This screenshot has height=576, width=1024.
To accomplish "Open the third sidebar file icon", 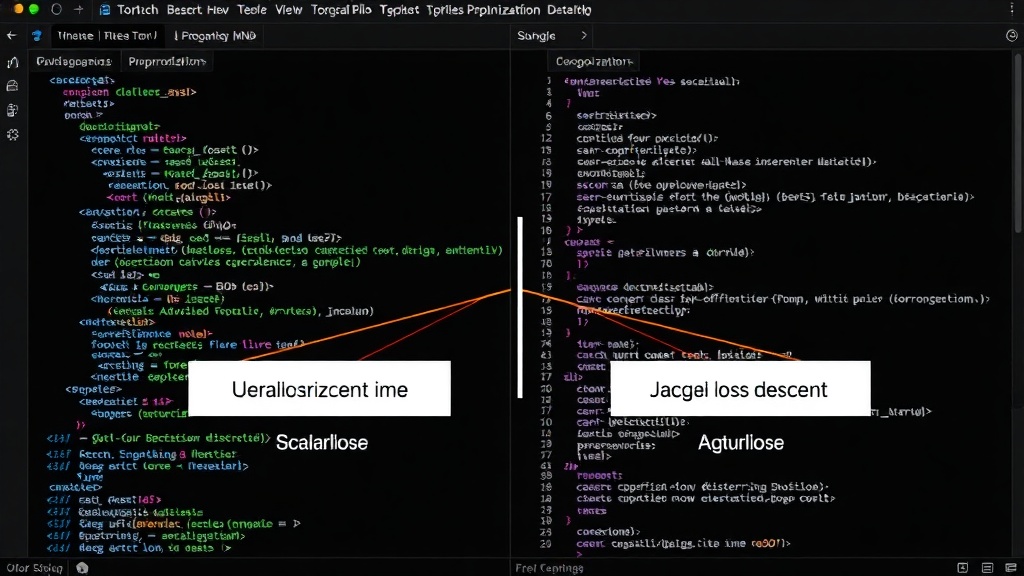I will tap(12, 110).
